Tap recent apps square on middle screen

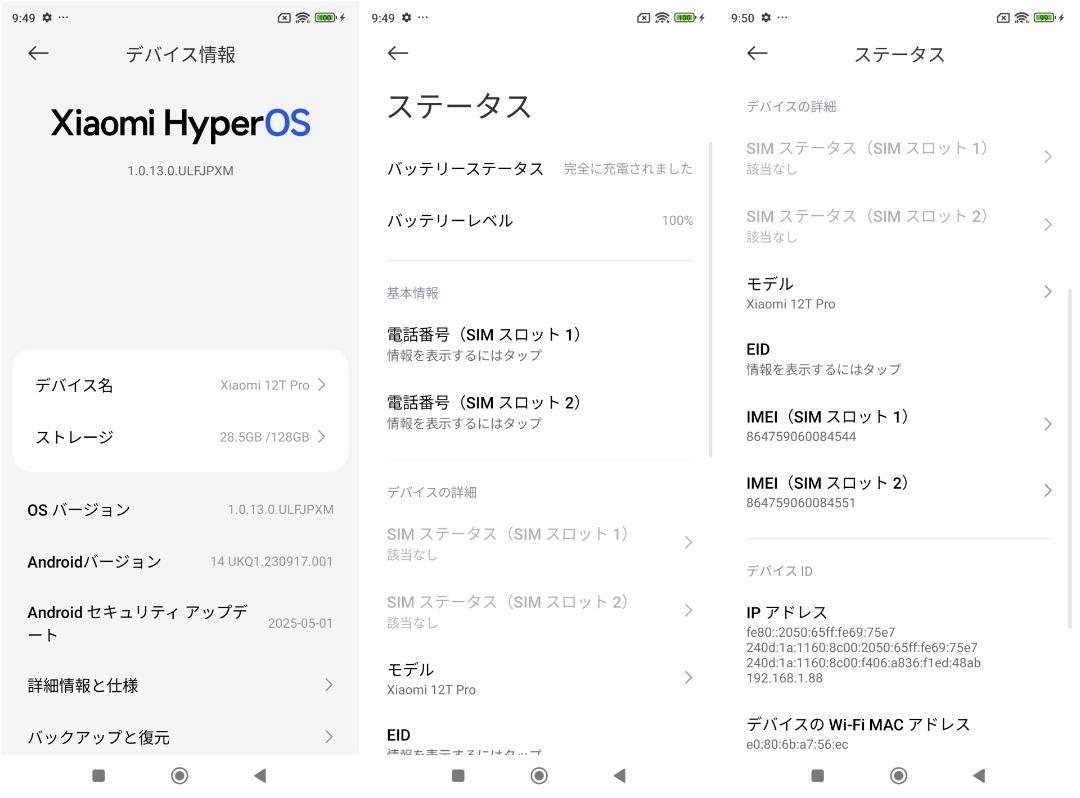[458, 776]
